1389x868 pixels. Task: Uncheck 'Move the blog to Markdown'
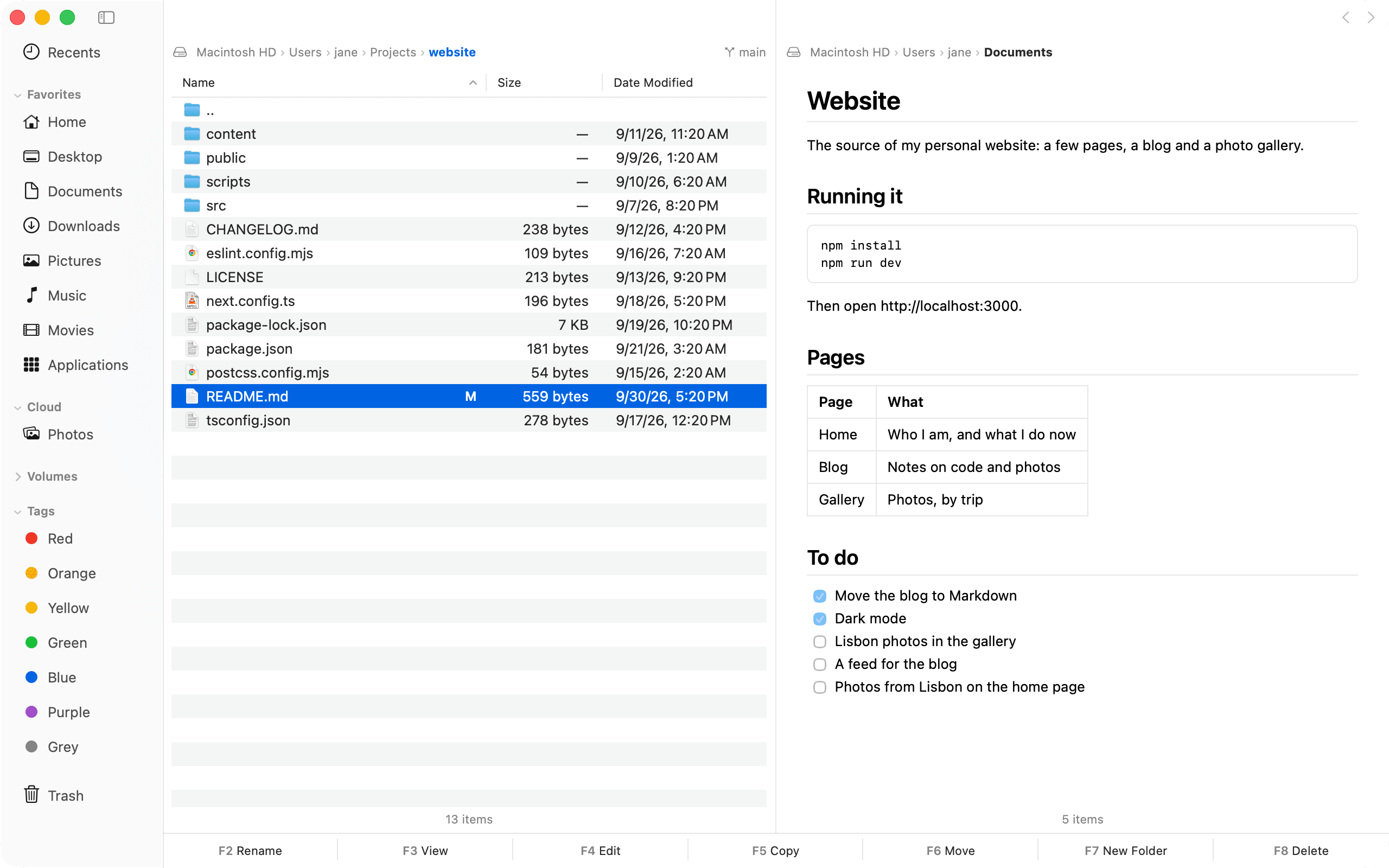(820, 596)
